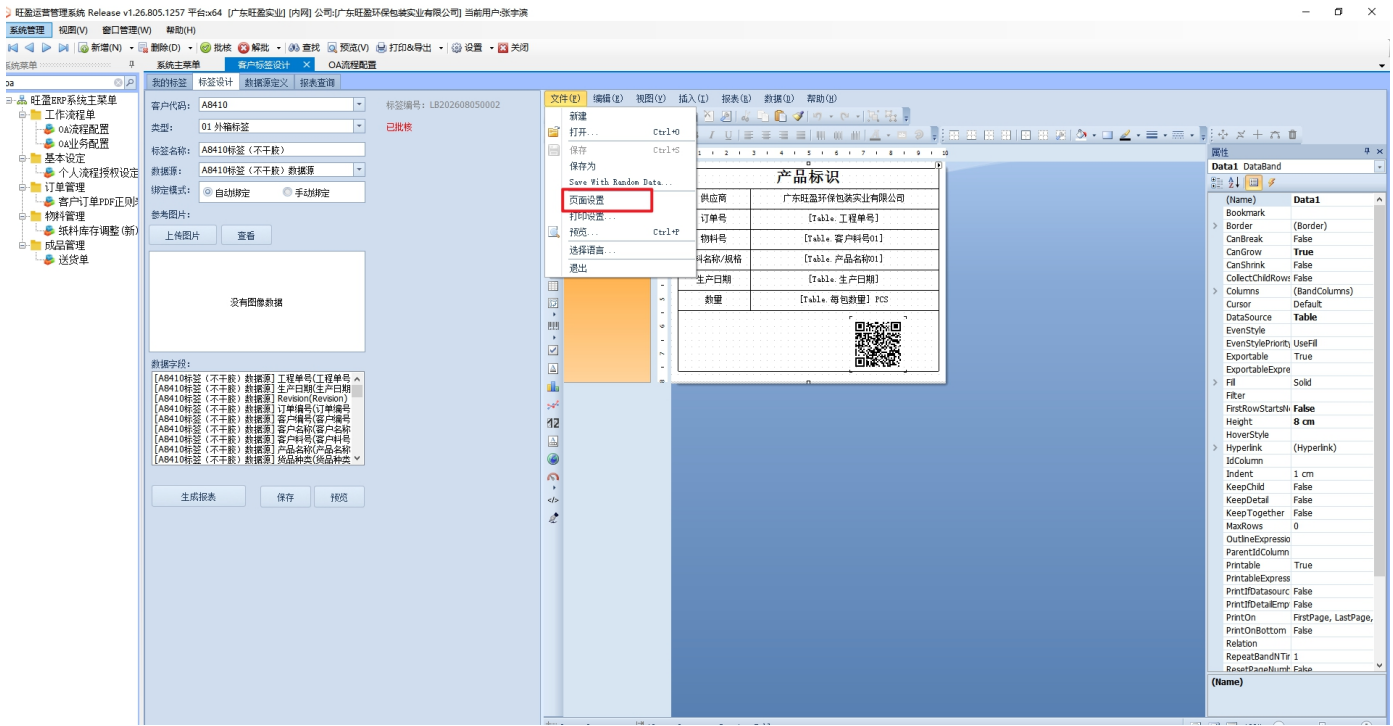
Task: Pin the 系统菜单 side panel
Action: point(132,65)
